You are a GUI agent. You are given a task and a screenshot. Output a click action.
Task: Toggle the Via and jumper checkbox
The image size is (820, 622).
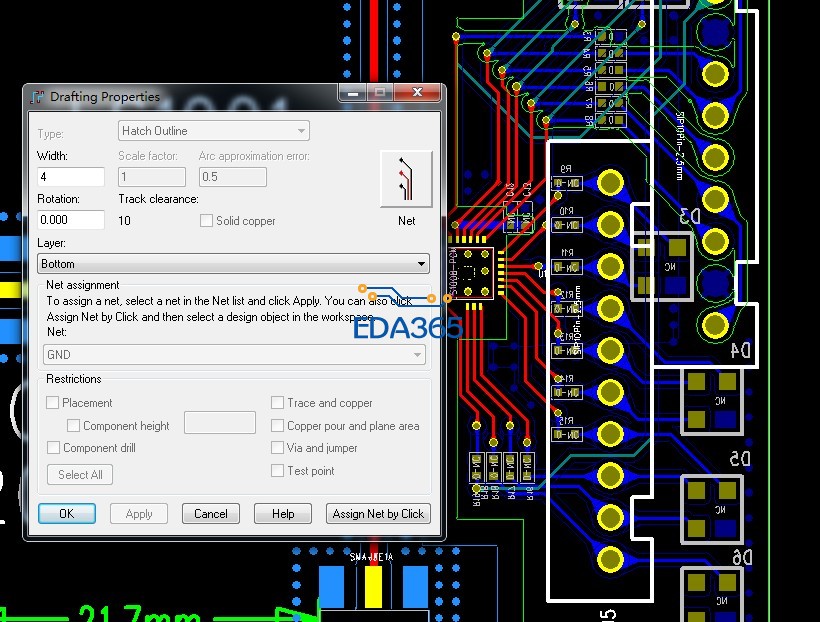coord(277,448)
